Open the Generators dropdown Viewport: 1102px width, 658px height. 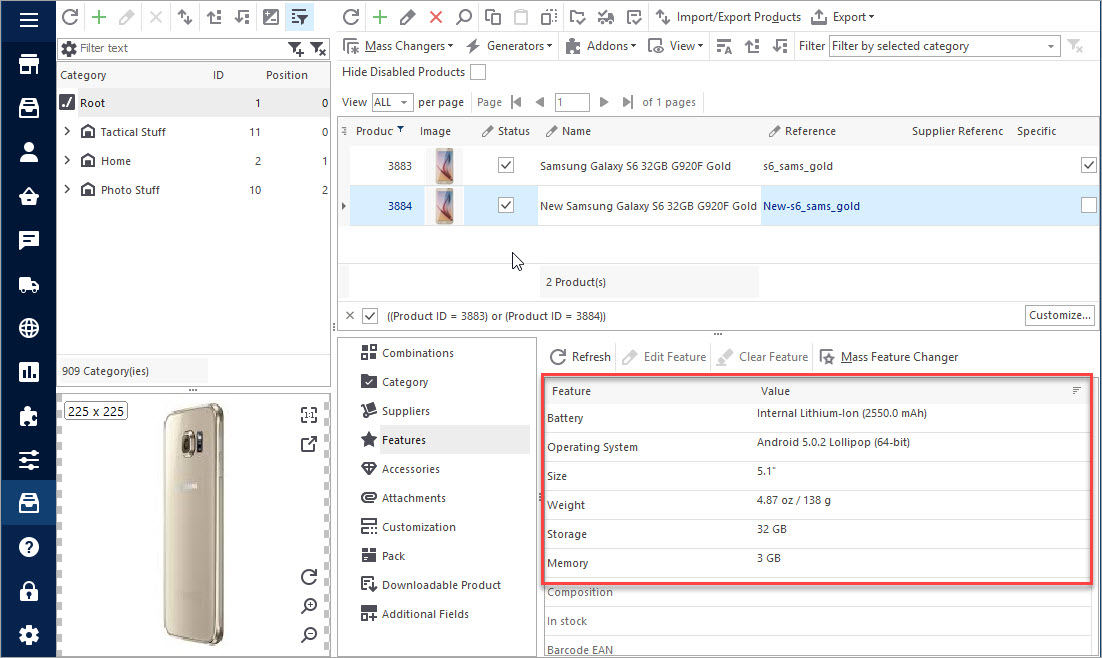tap(509, 46)
